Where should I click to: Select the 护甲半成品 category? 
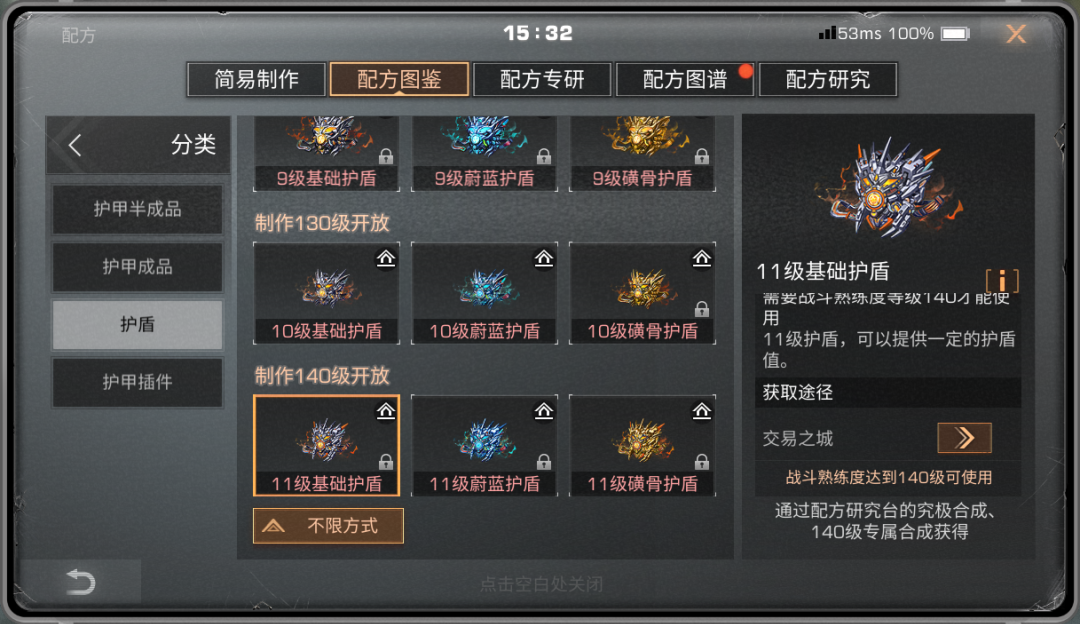coord(138,209)
